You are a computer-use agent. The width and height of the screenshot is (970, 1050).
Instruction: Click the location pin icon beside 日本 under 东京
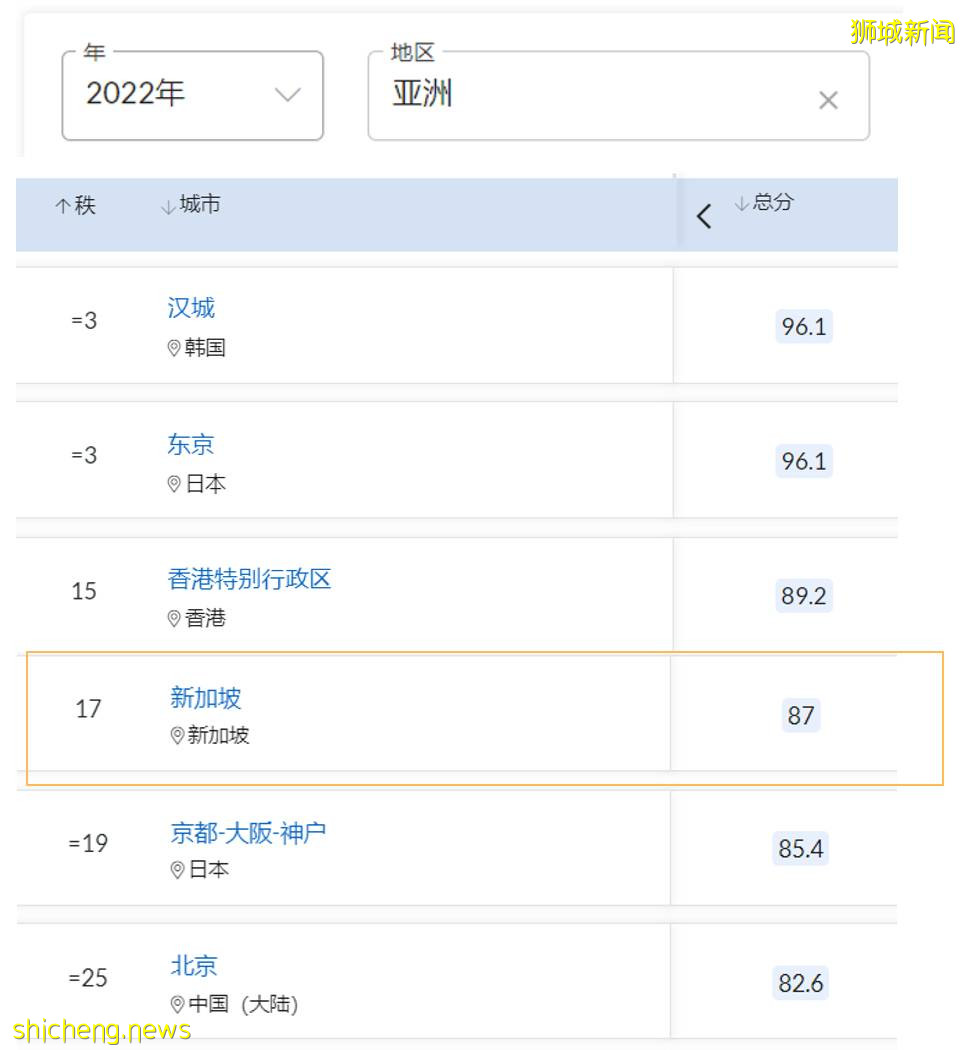click(172, 485)
